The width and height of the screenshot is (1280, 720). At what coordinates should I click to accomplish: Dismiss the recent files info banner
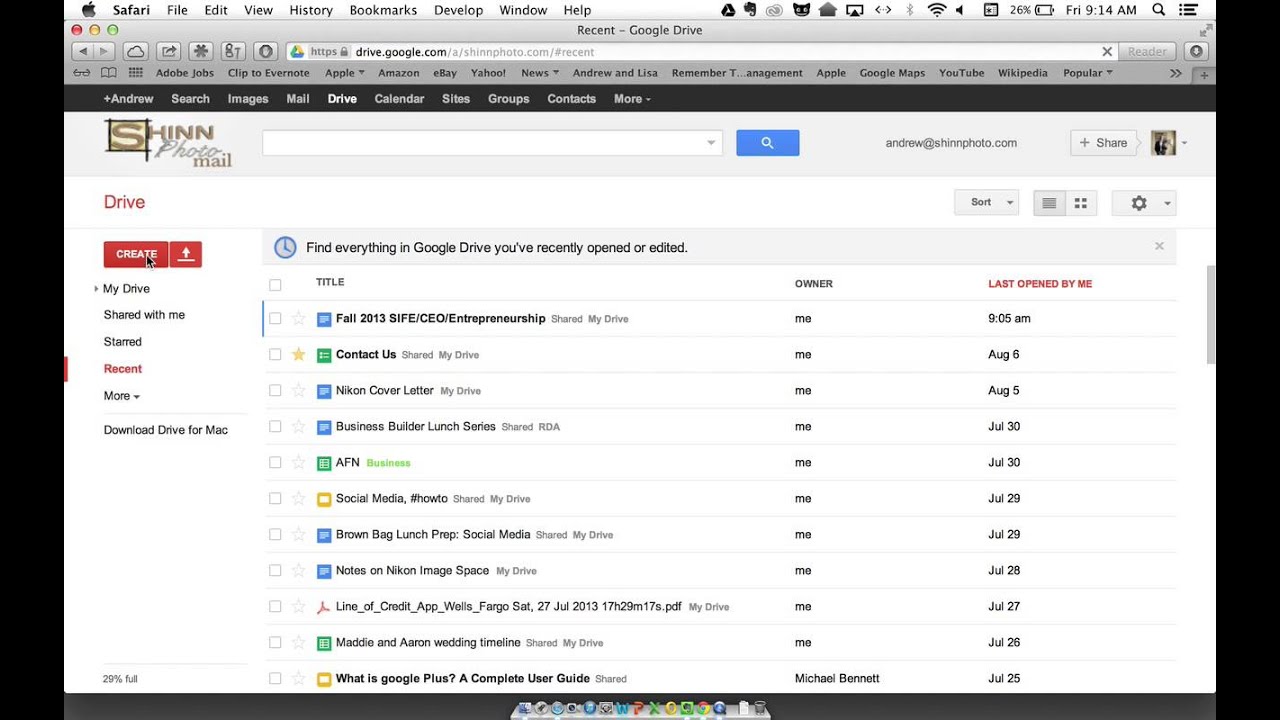(x=1159, y=246)
